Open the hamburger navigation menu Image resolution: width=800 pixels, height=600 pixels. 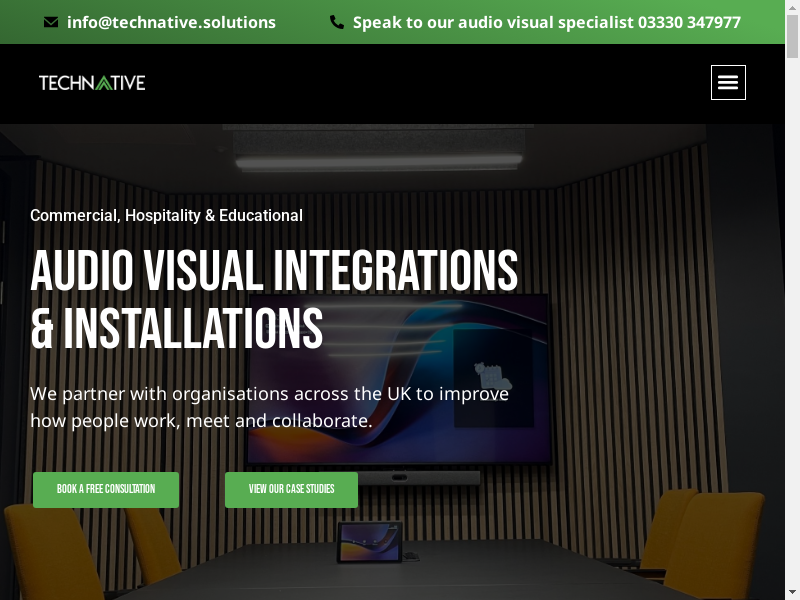click(x=728, y=82)
